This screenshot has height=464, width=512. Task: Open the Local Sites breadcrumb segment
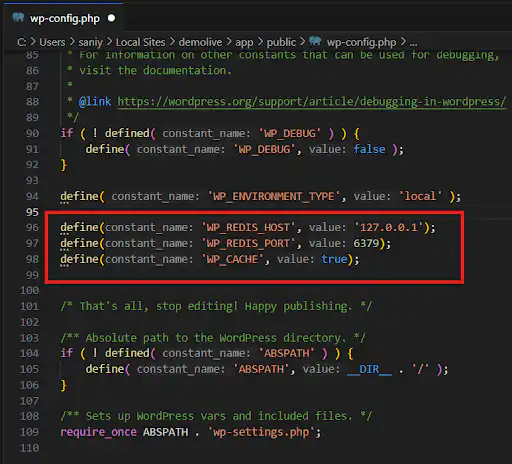click(140, 42)
